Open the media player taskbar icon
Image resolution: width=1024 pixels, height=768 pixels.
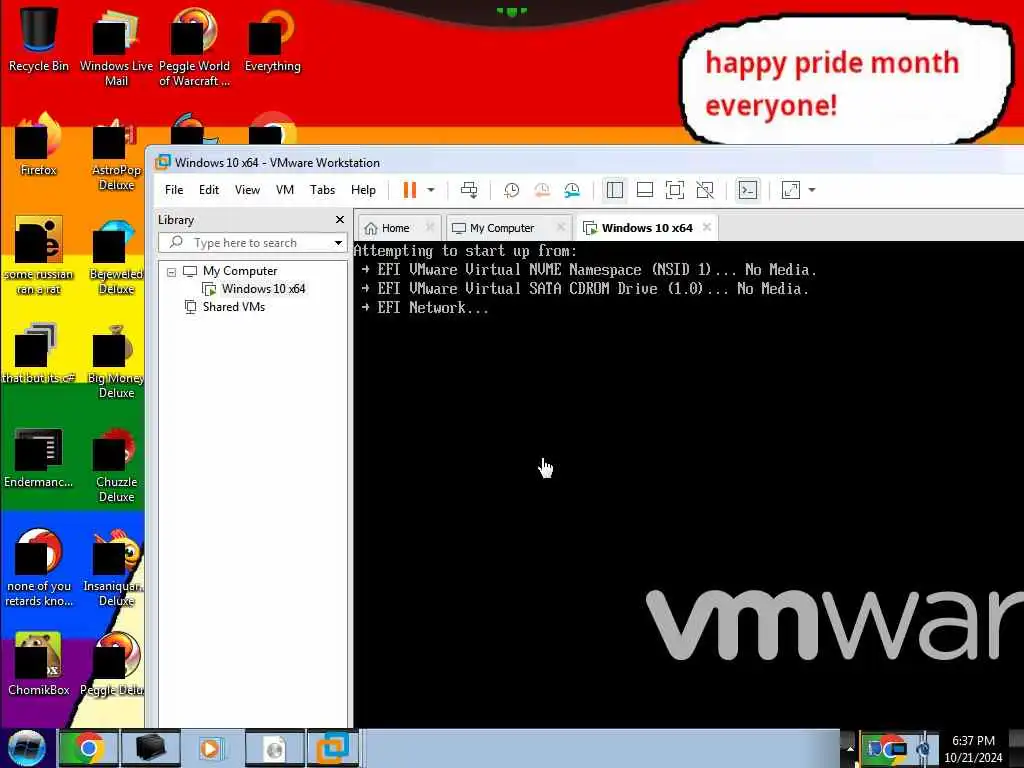[x=210, y=748]
